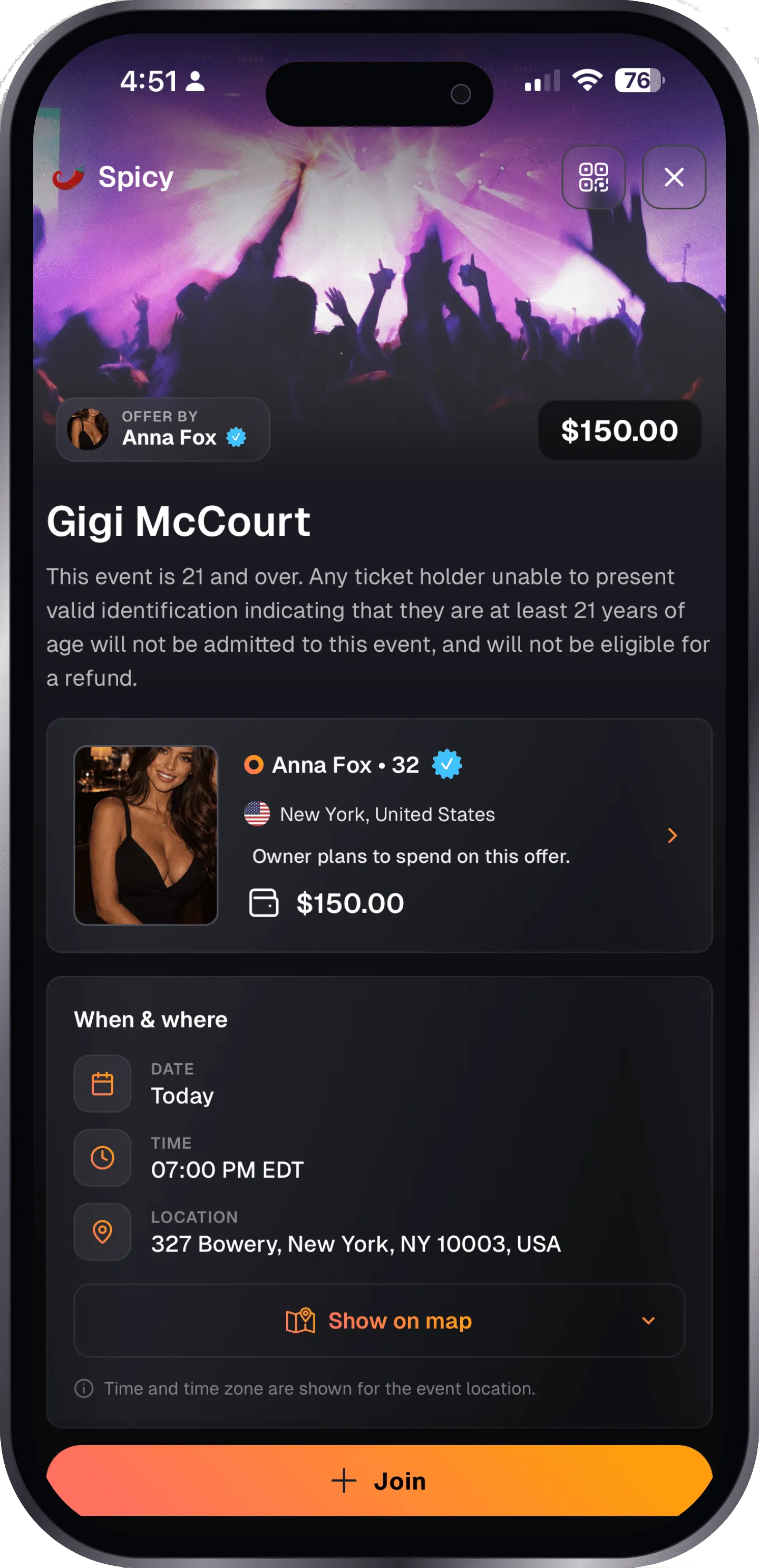Screen dimensions: 759x1568
Task: Open Anna Fox's profile photo thumbnail
Action: [x=146, y=835]
